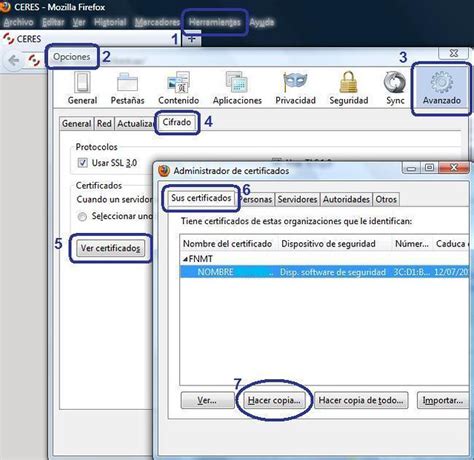Minimize the Administrador de certificados window

[411, 168]
